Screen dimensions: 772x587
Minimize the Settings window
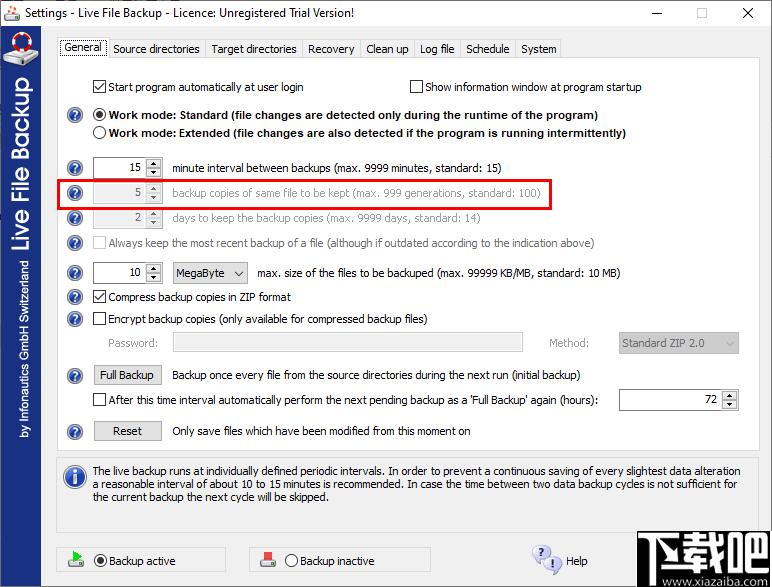click(657, 13)
